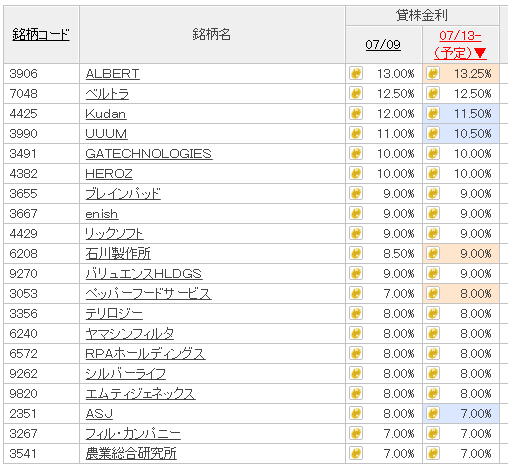
Task: Click HEROZ 07/09 coin icon
Action: point(356,173)
